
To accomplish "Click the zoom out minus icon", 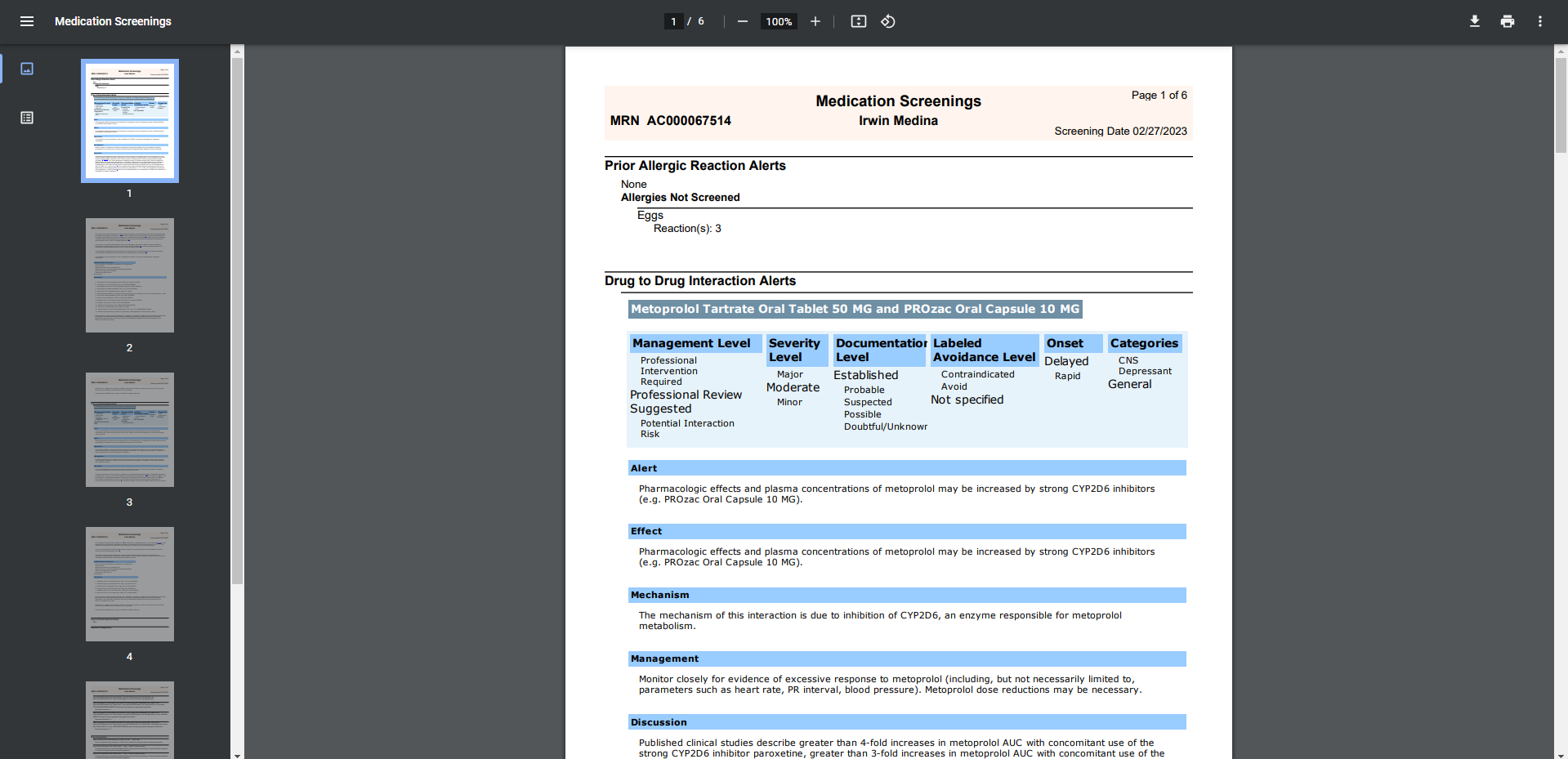I will (x=742, y=21).
